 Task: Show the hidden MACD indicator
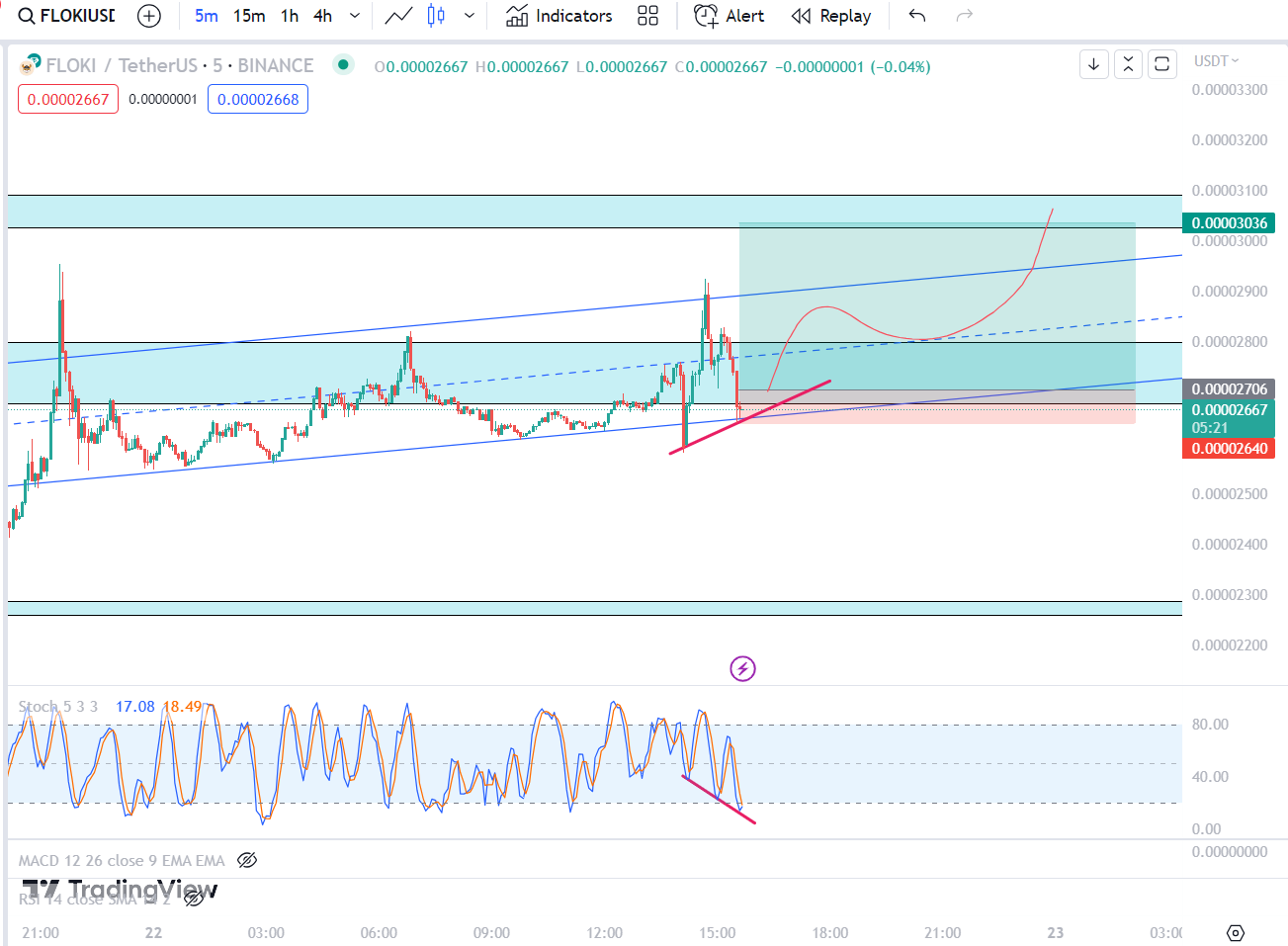click(247, 860)
